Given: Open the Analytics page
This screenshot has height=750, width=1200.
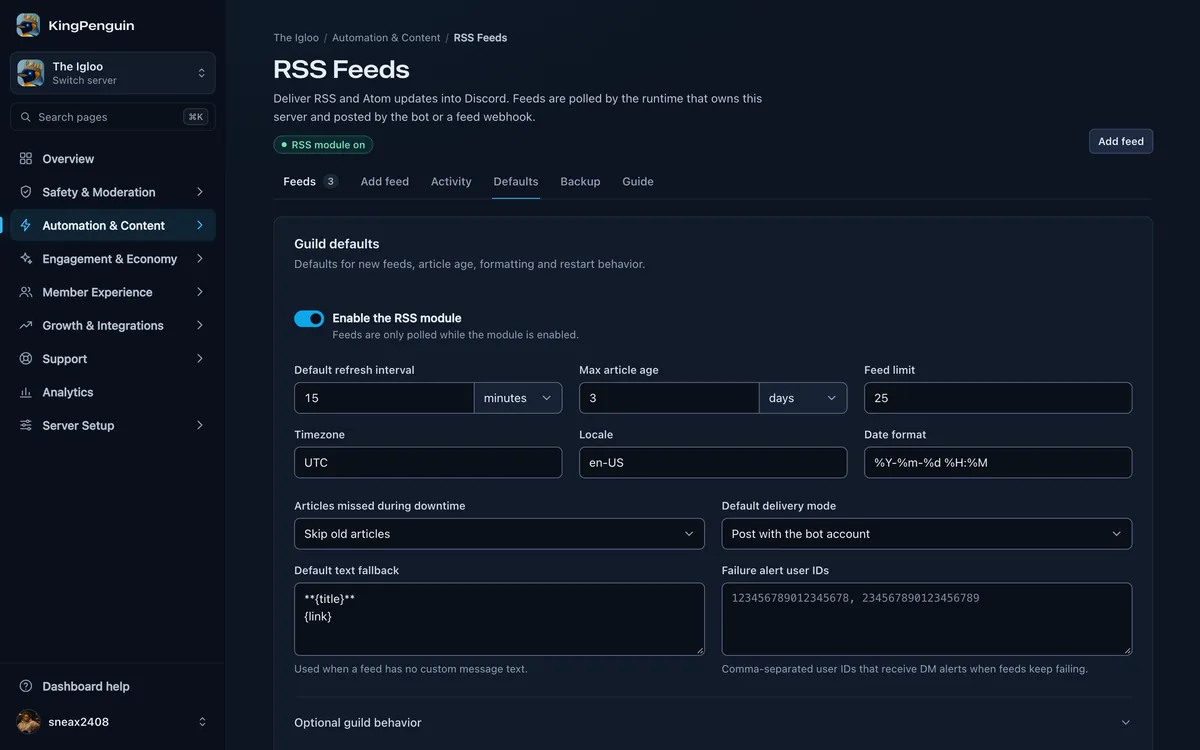Looking at the screenshot, I should tap(113, 392).
